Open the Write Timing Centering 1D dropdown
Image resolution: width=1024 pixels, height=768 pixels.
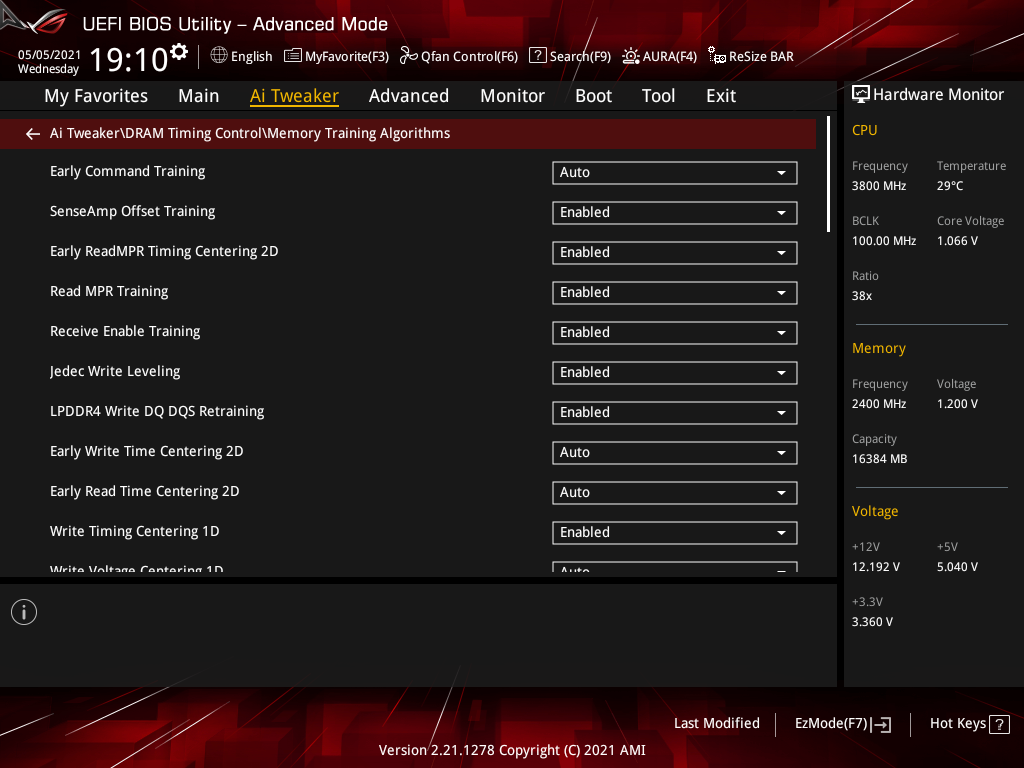[675, 533]
